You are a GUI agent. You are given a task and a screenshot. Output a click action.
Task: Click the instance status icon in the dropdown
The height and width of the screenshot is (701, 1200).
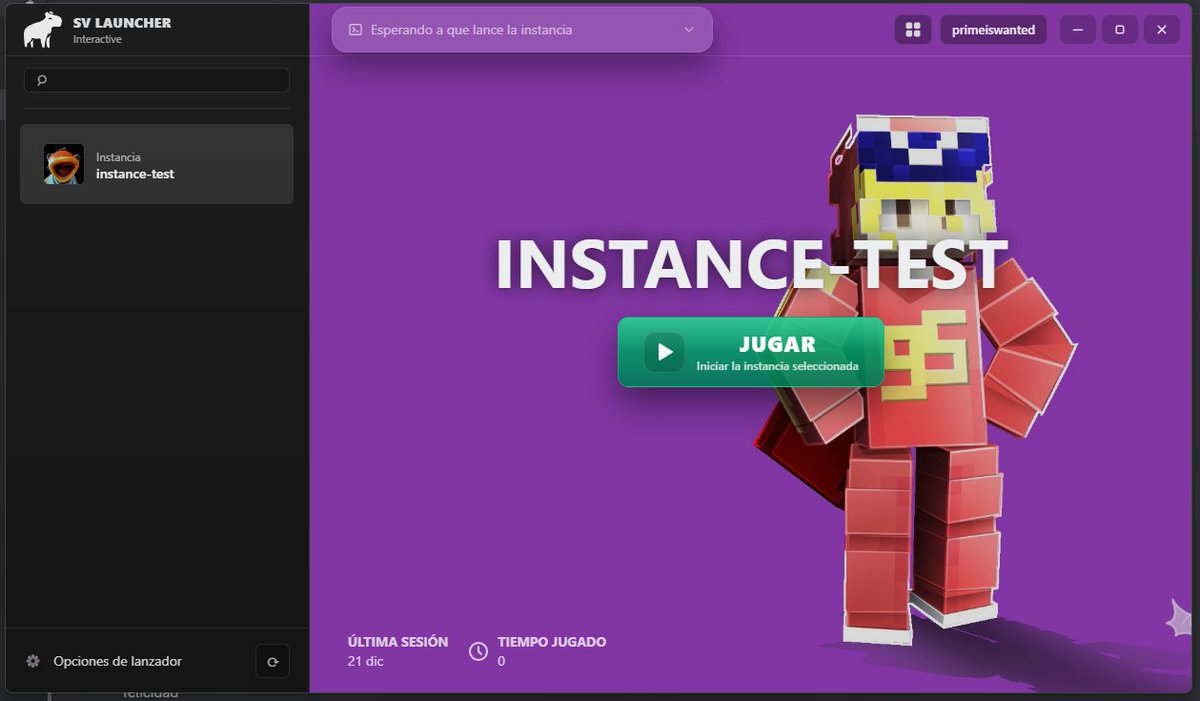coord(355,30)
